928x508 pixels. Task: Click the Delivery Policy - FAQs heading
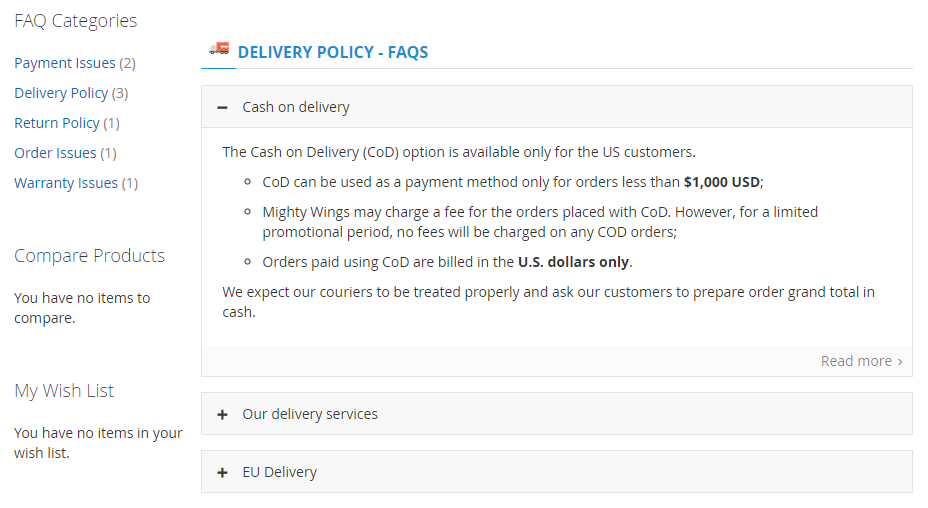coord(333,52)
